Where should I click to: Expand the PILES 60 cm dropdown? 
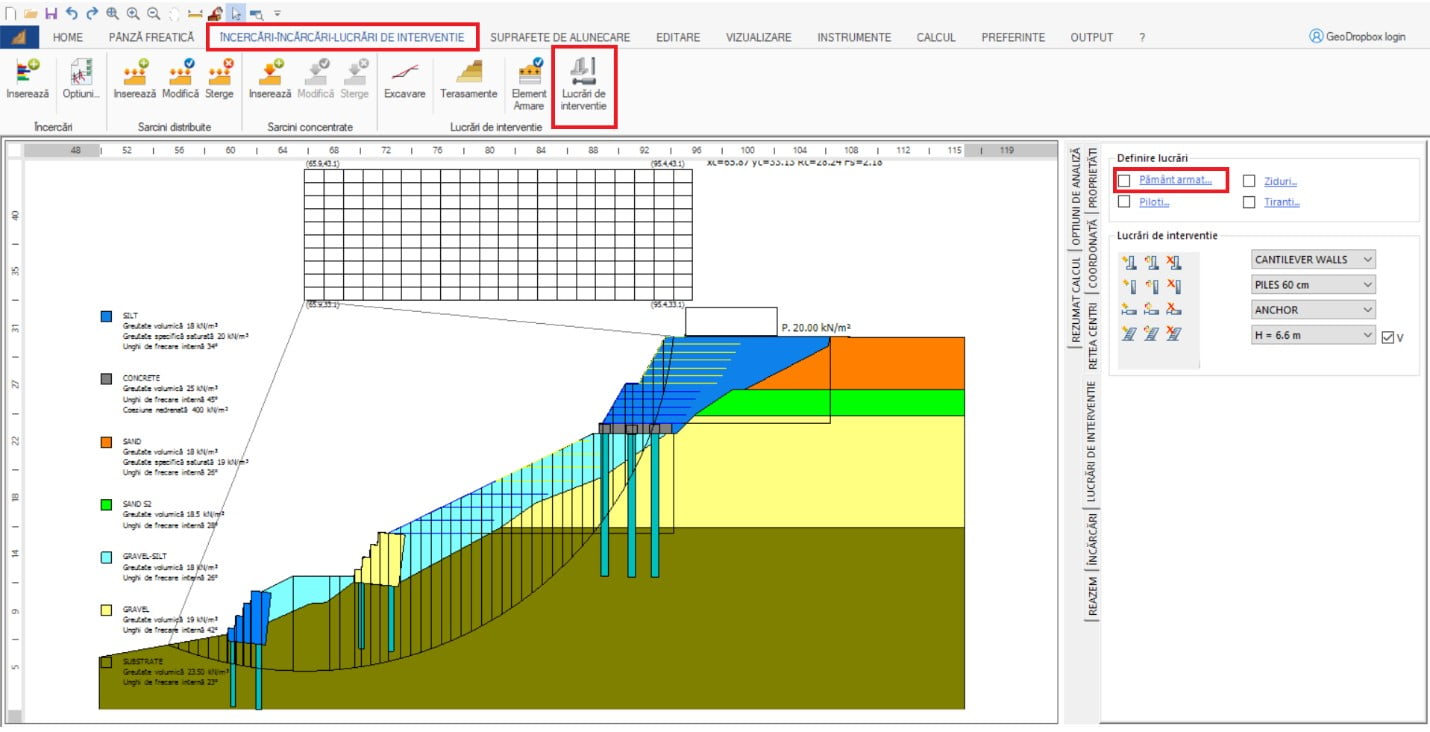[1313, 284]
